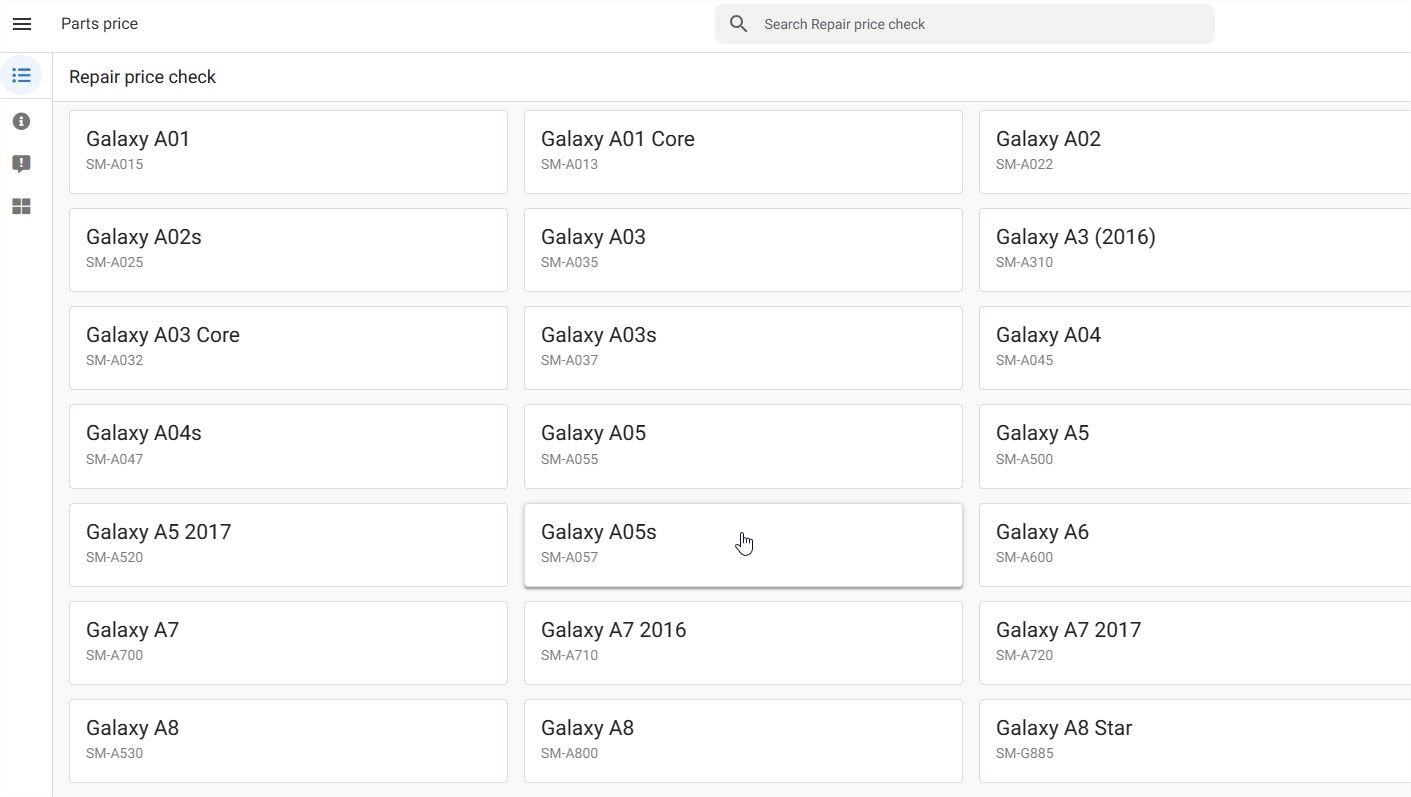
Task: Select the Galaxy A05s card
Action: (x=743, y=545)
